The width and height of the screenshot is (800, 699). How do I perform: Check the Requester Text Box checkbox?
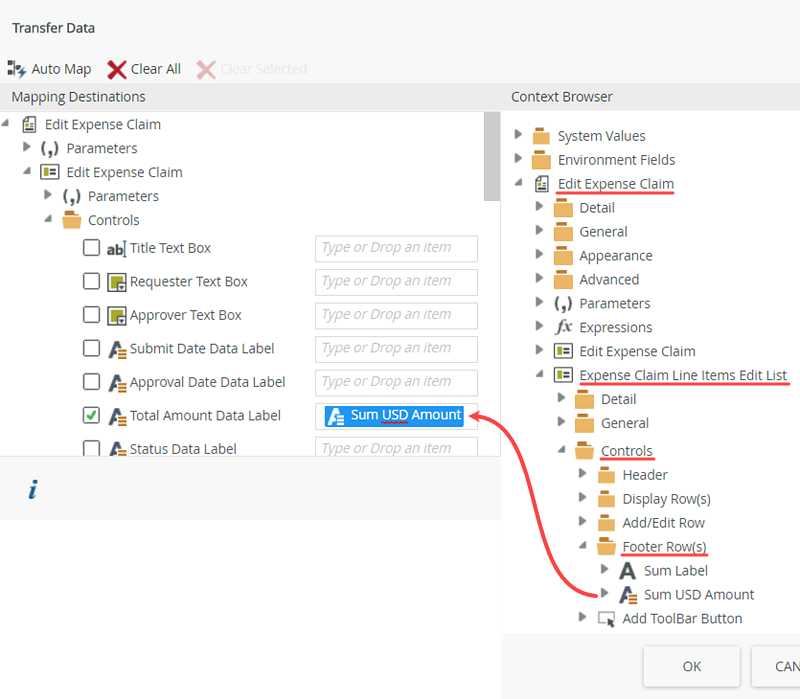[x=91, y=282]
